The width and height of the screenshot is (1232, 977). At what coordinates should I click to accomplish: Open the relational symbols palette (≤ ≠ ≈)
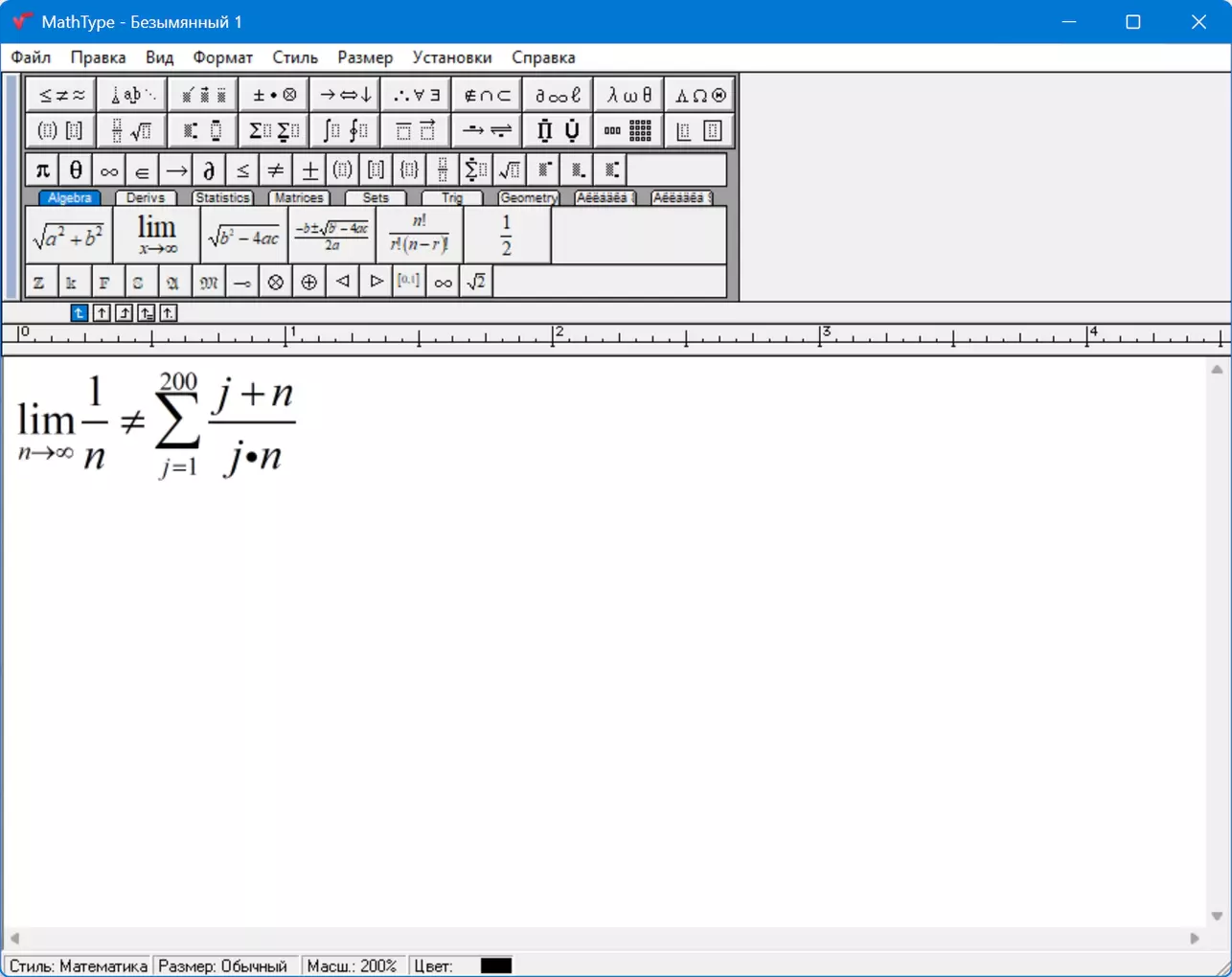62,95
